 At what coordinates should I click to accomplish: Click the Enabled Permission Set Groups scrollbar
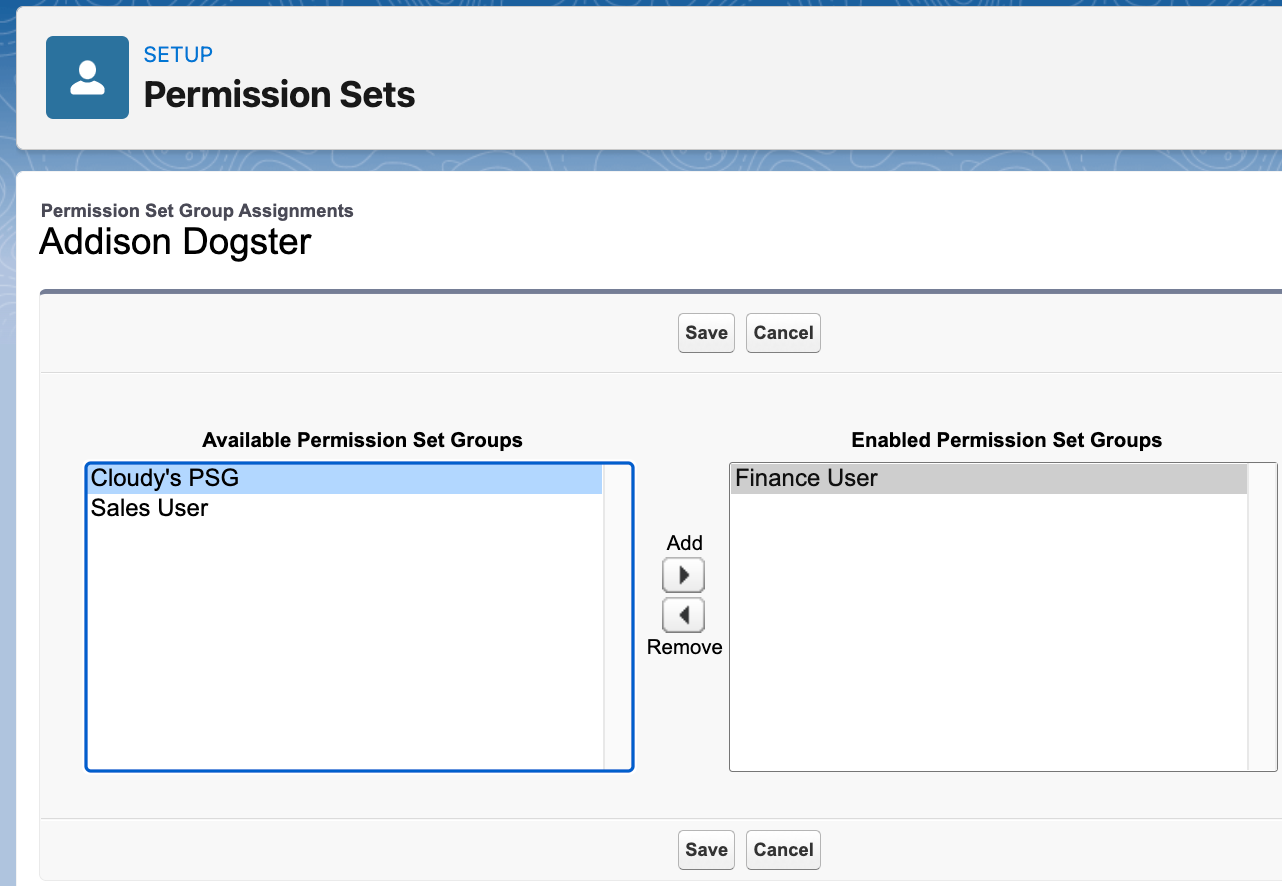pos(1262,615)
